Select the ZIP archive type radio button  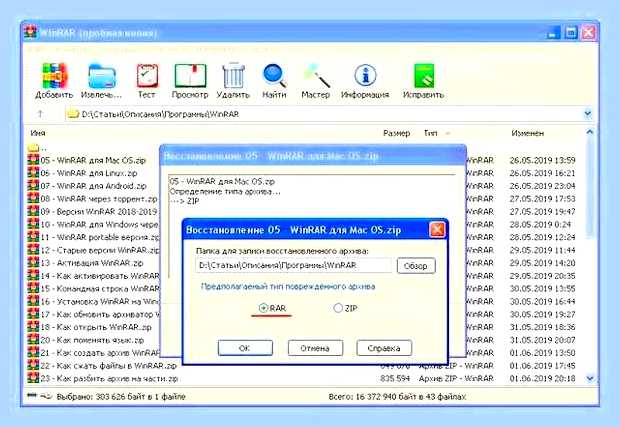(338, 308)
